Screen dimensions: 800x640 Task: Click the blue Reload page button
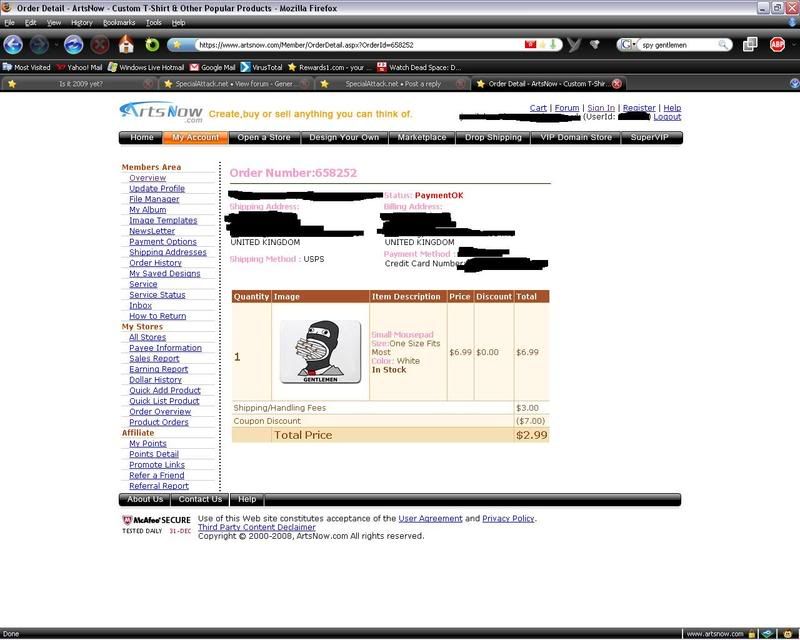pos(73,45)
